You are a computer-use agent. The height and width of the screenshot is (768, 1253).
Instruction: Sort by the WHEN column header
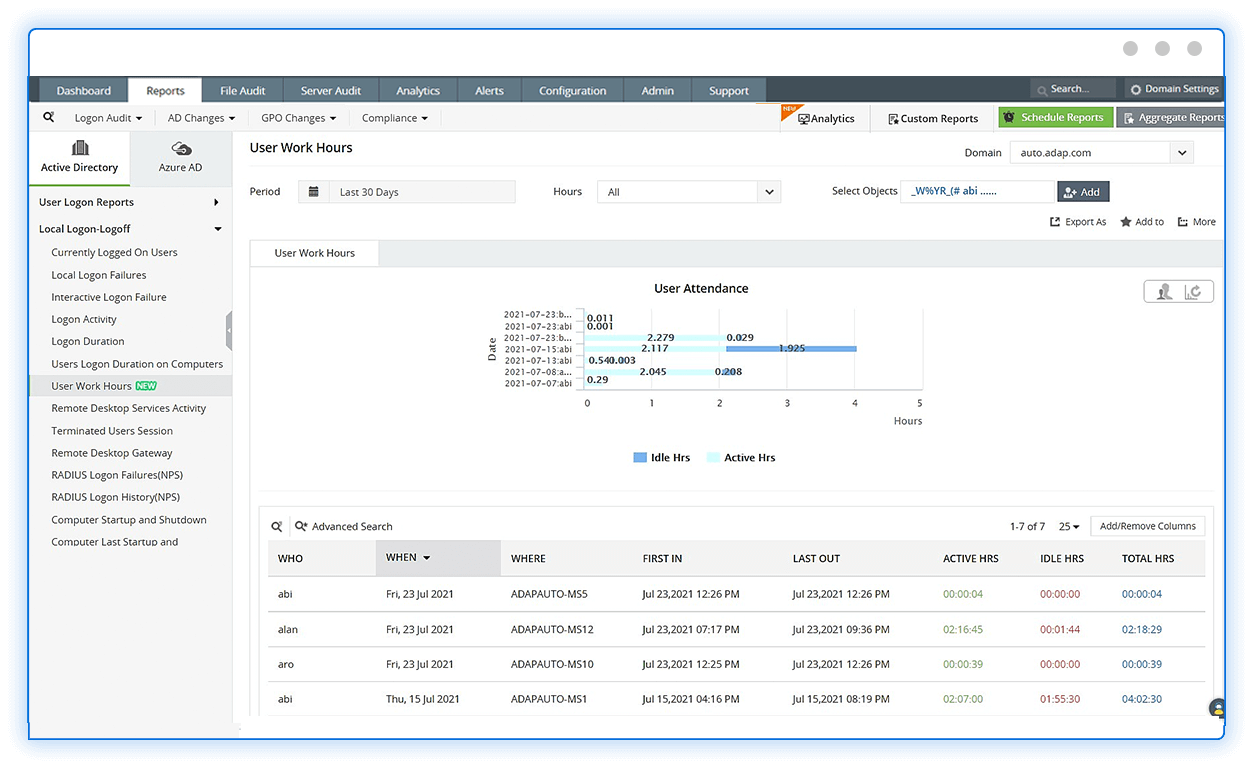tap(438, 558)
